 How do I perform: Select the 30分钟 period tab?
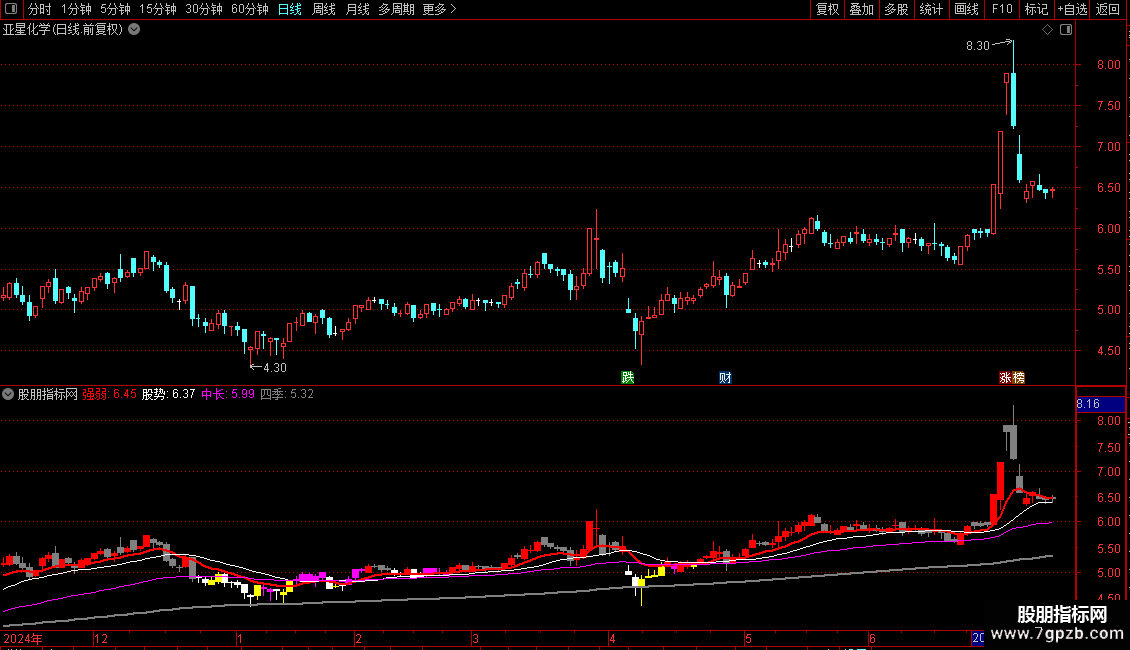[x=203, y=9]
